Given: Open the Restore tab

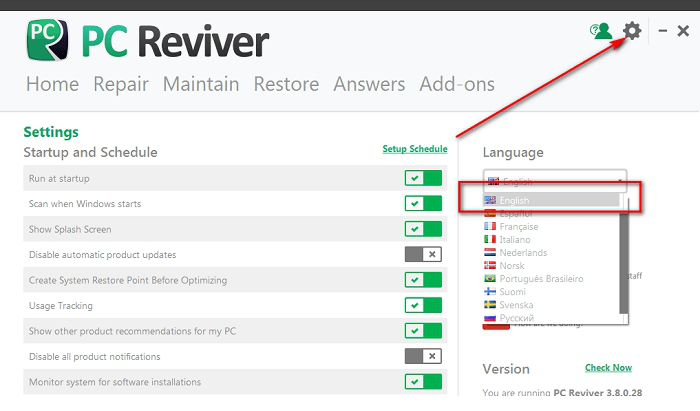Looking at the screenshot, I should (286, 84).
